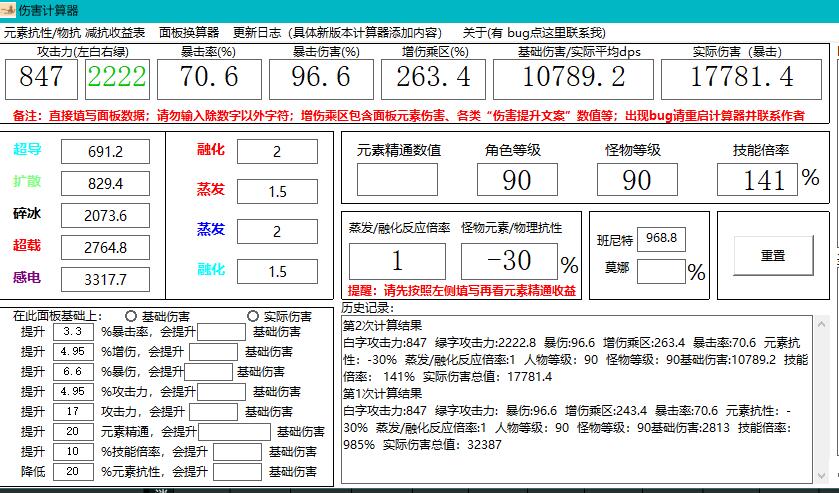
Task: Click the result box after %元素抗性，会提升
Action: coord(238,472)
